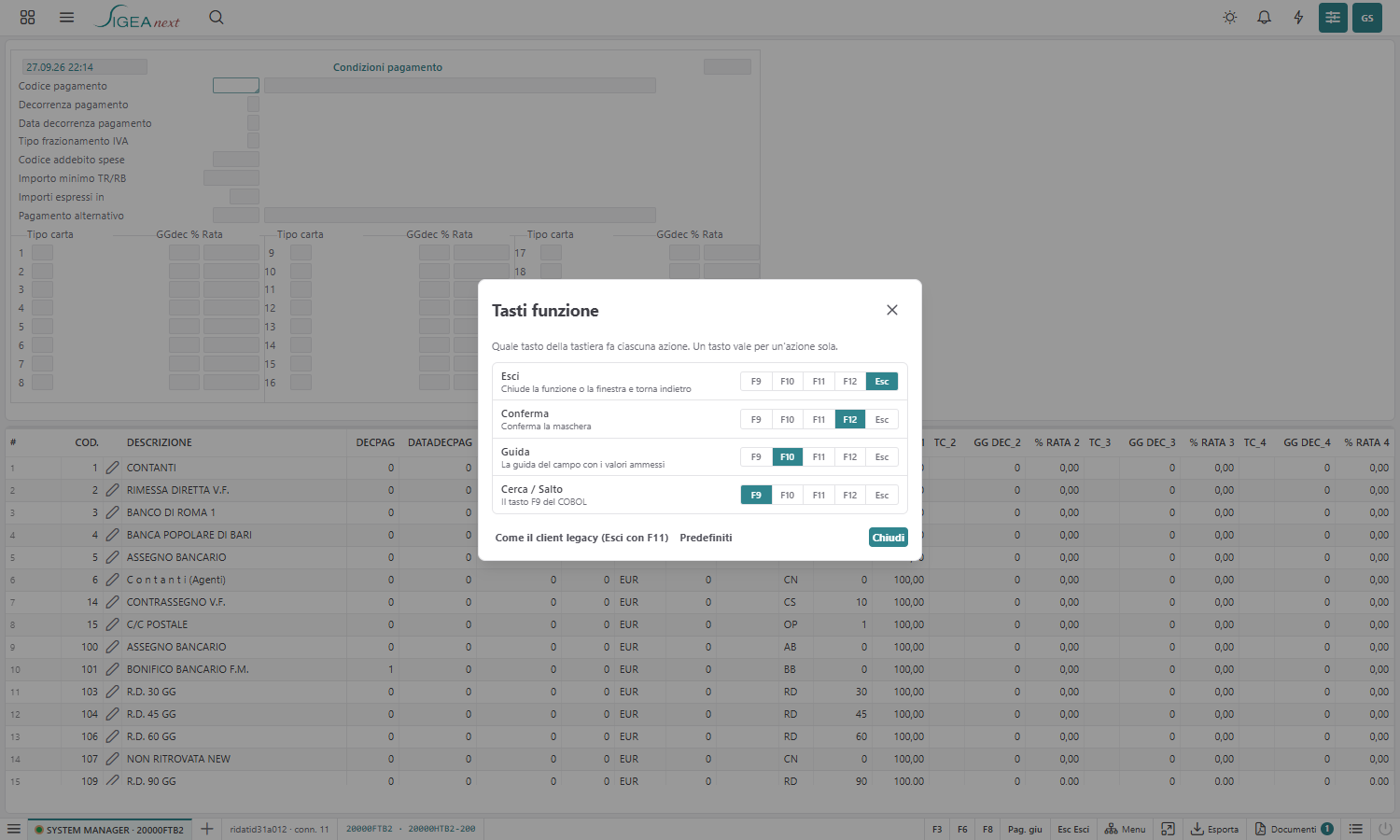Apply 'Come il client legacy (Esci con F11)' preset

(x=581, y=538)
